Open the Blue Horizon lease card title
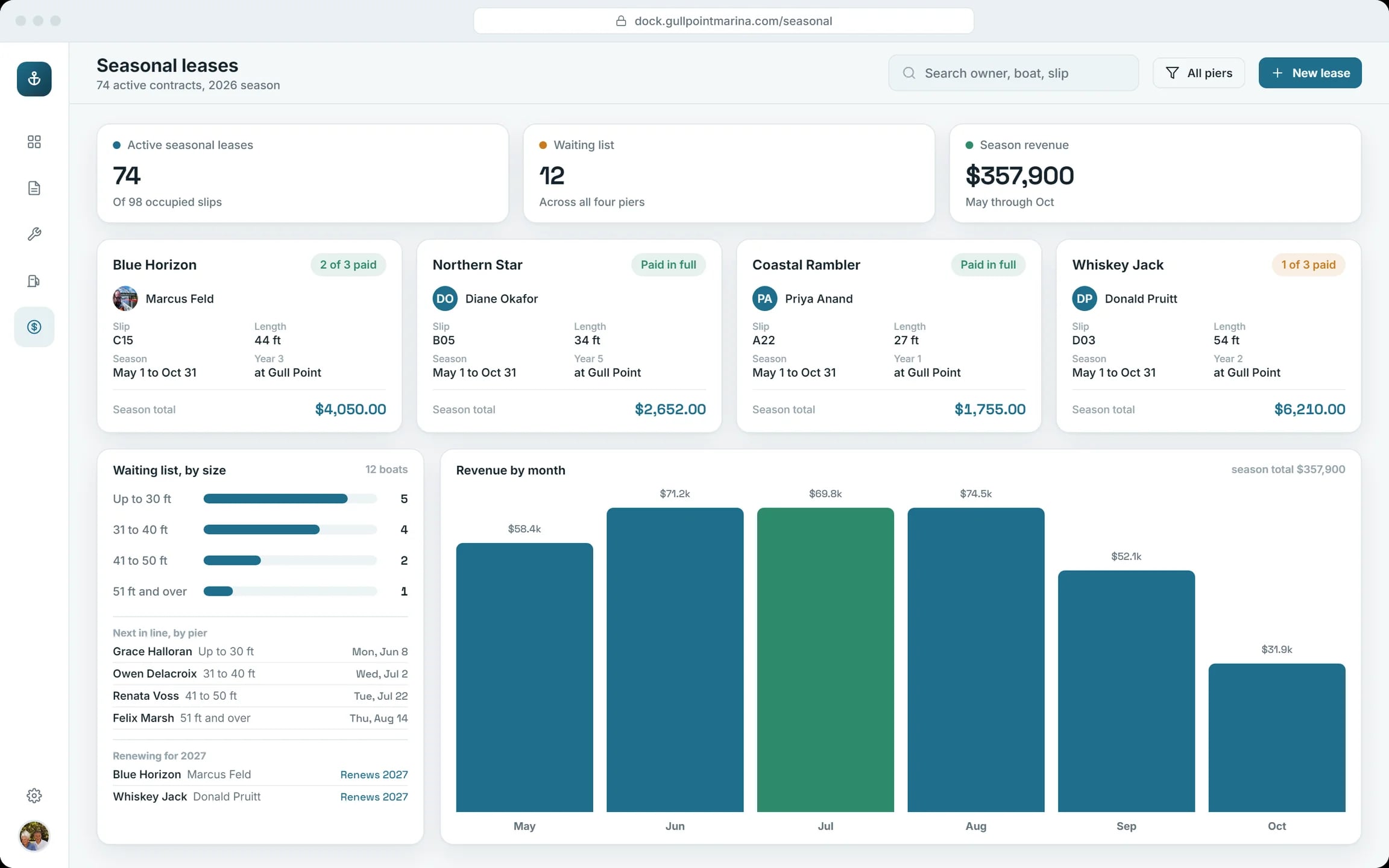Image resolution: width=1389 pixels, height=868 pixels. point(154,265)
